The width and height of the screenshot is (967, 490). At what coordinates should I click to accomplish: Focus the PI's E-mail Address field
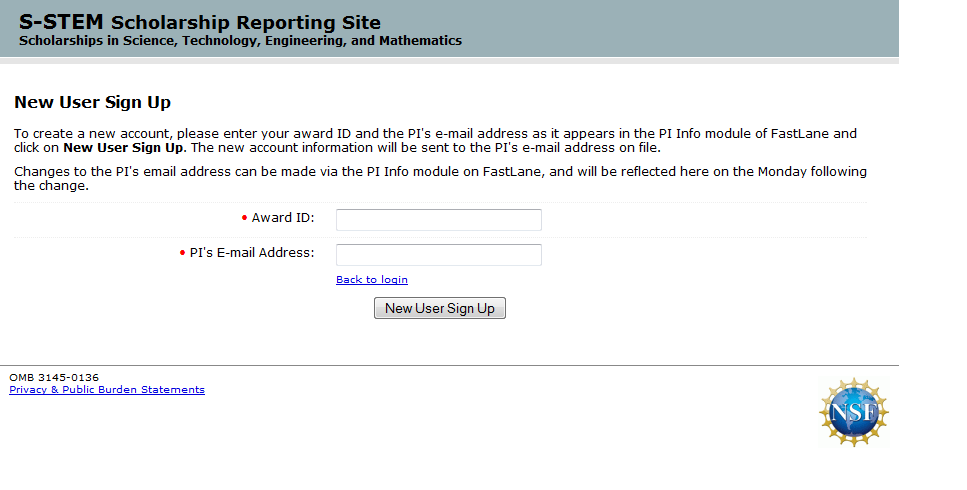[438, 255]
